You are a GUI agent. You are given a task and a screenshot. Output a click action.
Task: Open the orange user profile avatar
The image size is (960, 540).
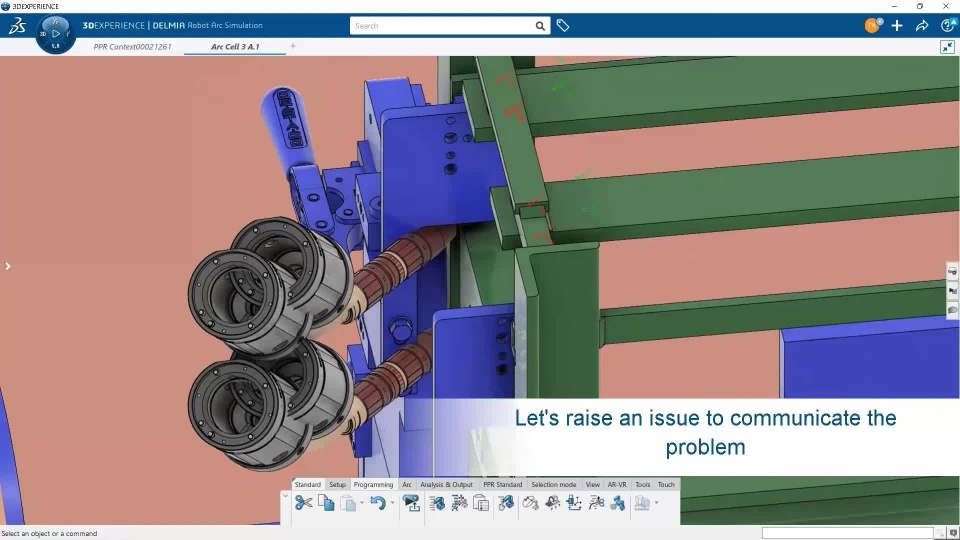coord(873,25)
